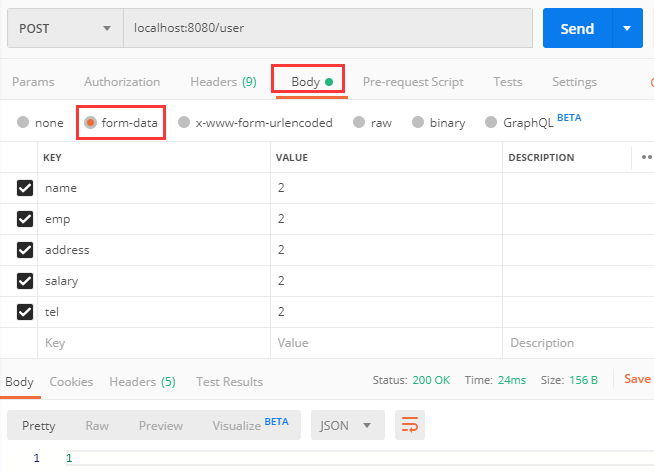Select the Raw response view
Screen dimensions: 654x474
[x=97, y=426]
